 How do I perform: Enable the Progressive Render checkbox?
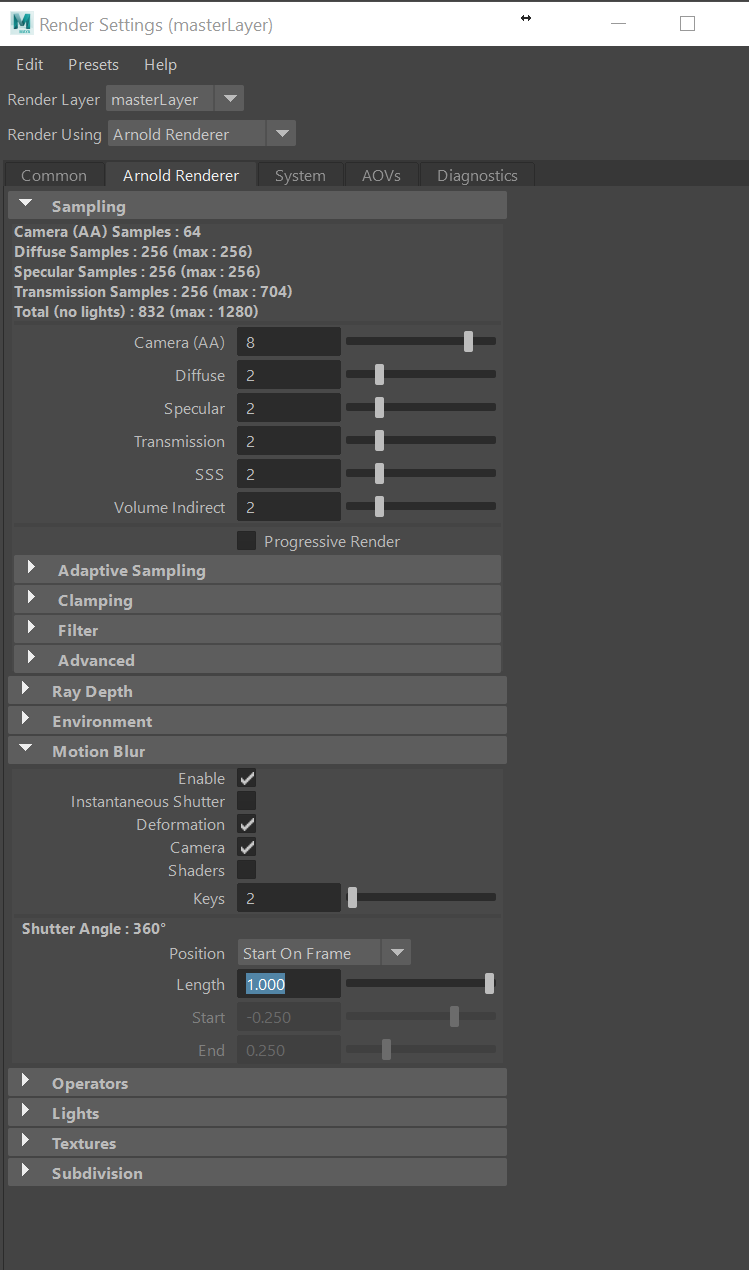click(x=246, y=541)
